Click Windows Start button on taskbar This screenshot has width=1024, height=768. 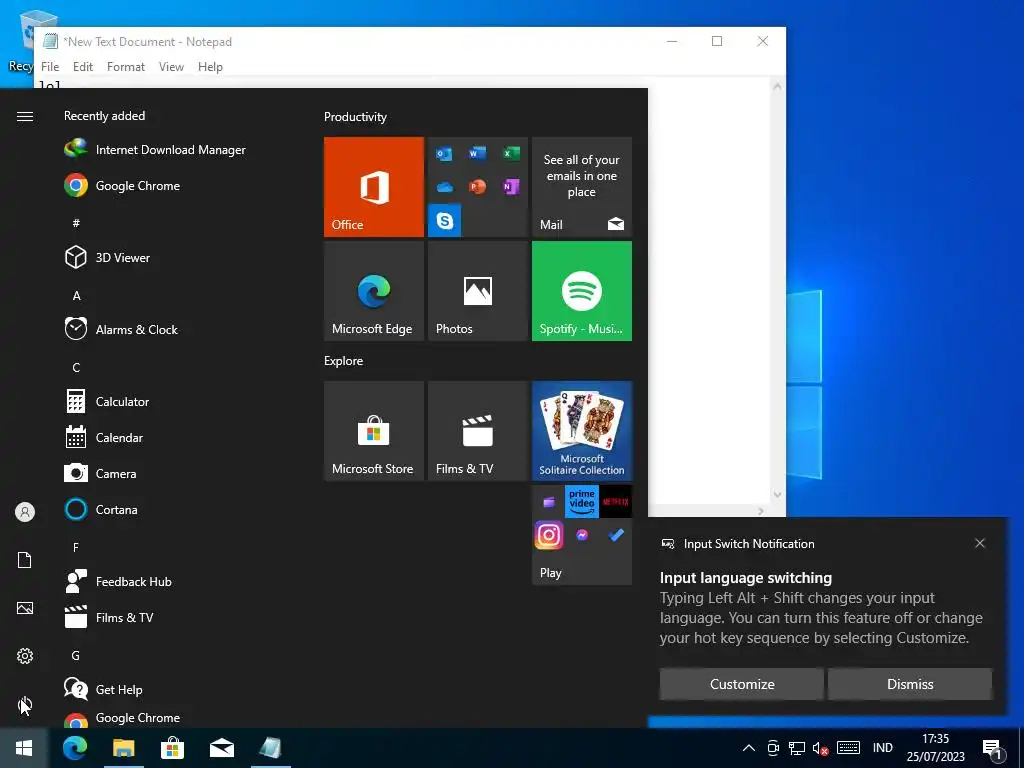[24, 748]
